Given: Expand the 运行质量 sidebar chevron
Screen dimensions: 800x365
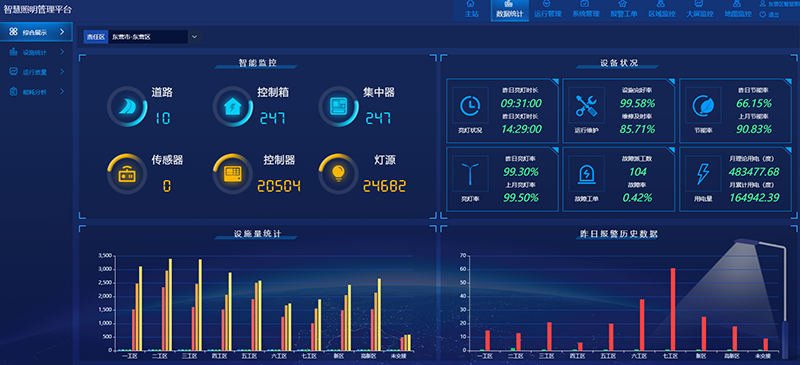Looking at the screenshot, I should tap(62, 72).
